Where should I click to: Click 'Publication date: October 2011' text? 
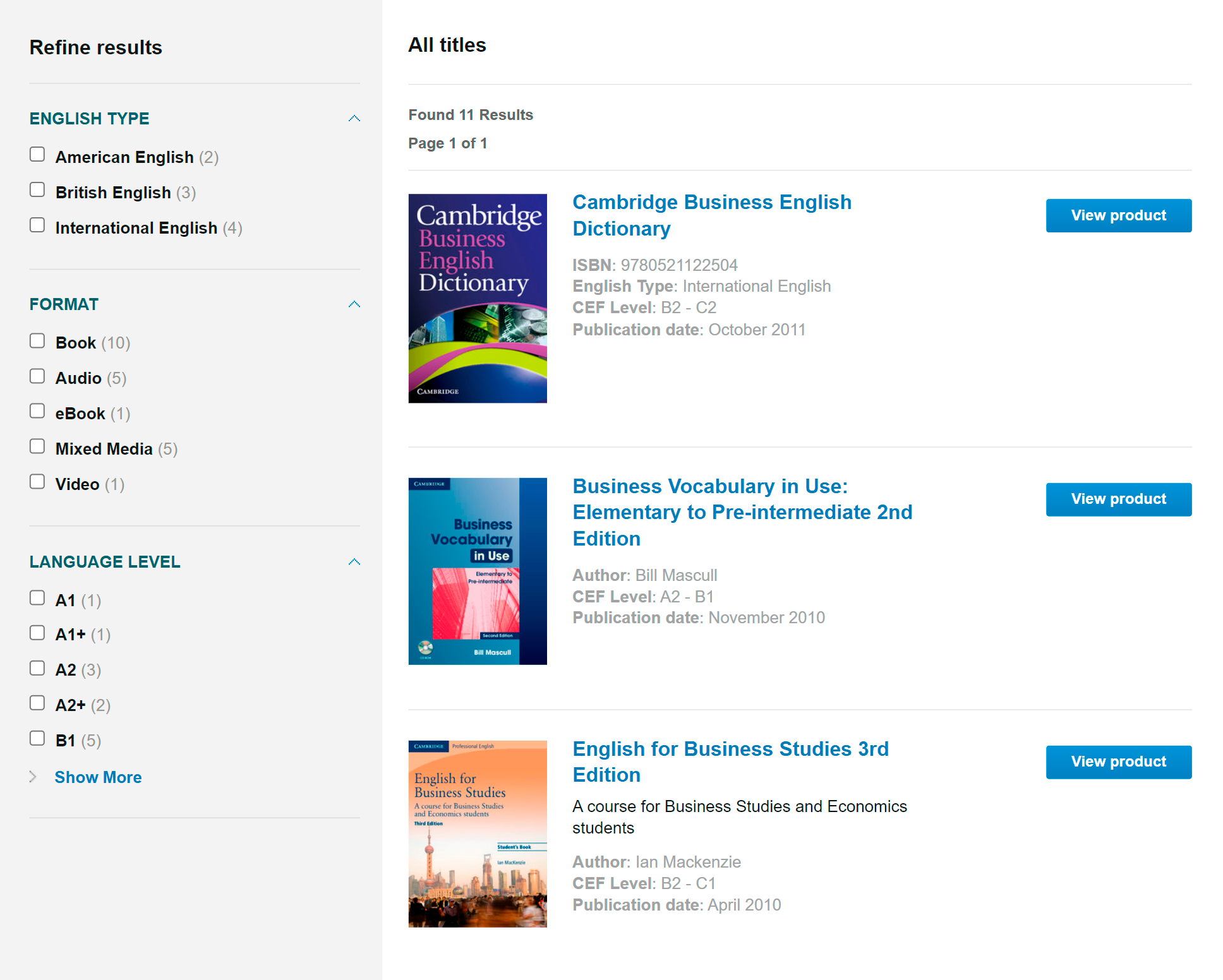tap(689, 330)
